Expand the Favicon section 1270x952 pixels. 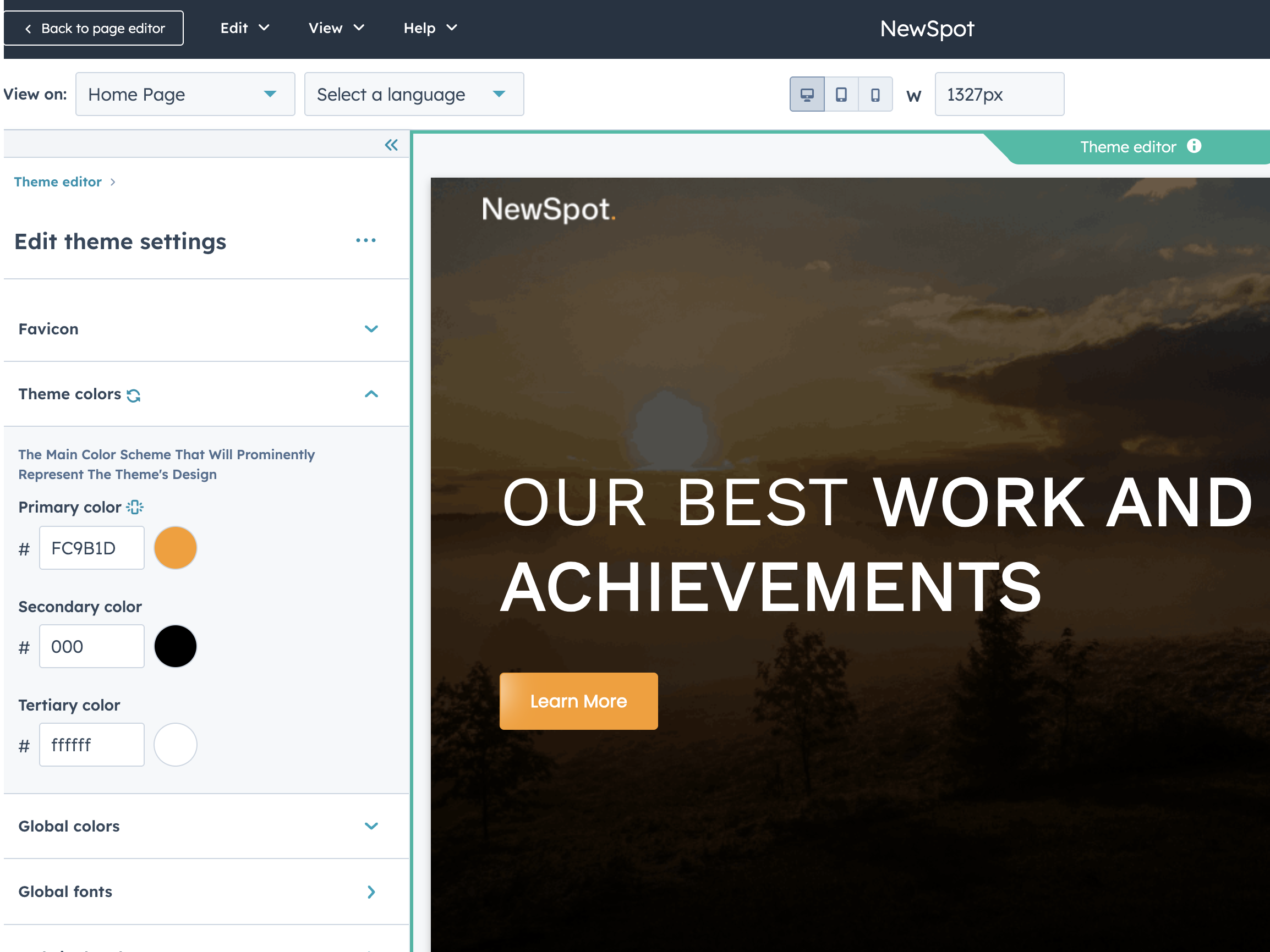[x=371, y=329]
